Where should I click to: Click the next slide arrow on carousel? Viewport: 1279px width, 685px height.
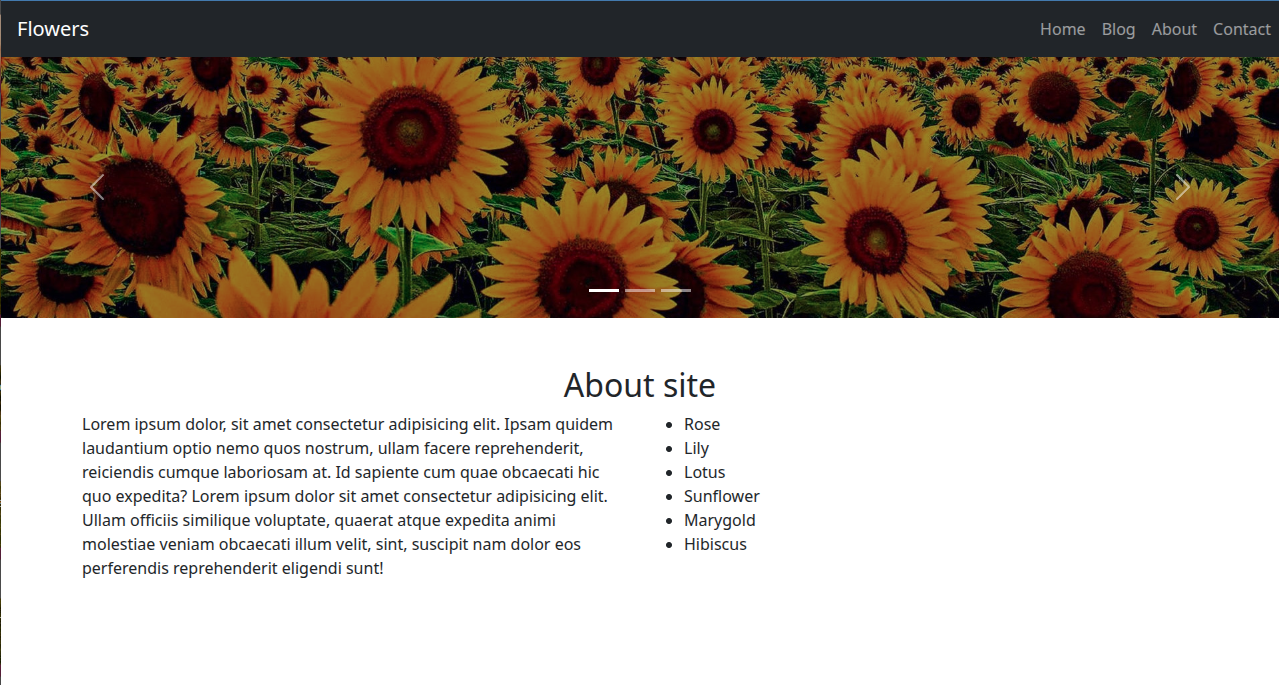point(1182,188)
